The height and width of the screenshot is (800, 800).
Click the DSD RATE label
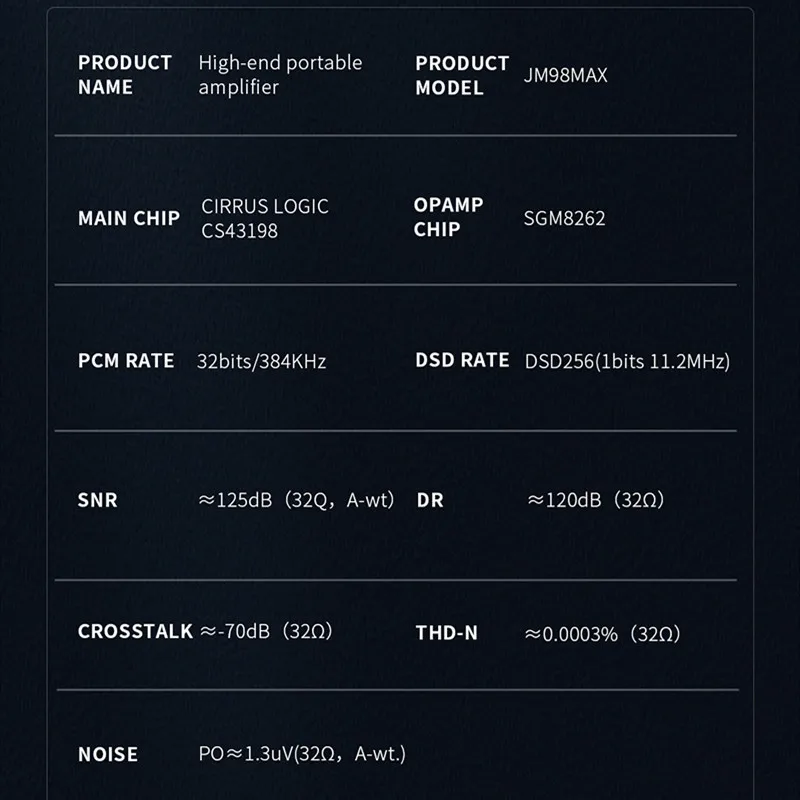click(462, 361)
